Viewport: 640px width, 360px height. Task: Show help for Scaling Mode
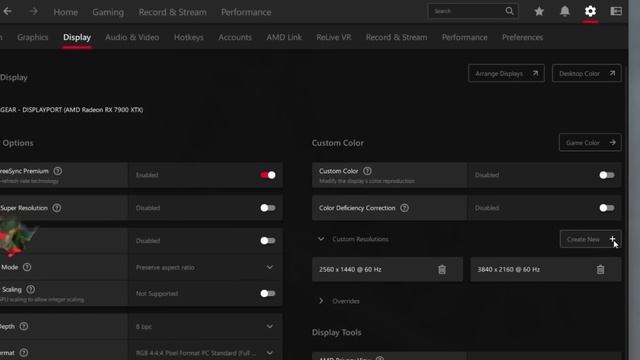click(x=27, y=267)
